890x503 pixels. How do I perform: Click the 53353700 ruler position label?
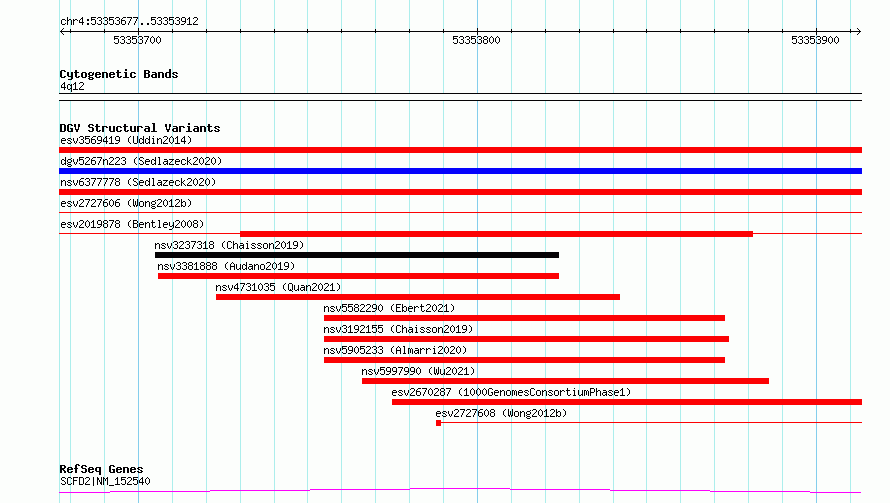pos(137,40)
